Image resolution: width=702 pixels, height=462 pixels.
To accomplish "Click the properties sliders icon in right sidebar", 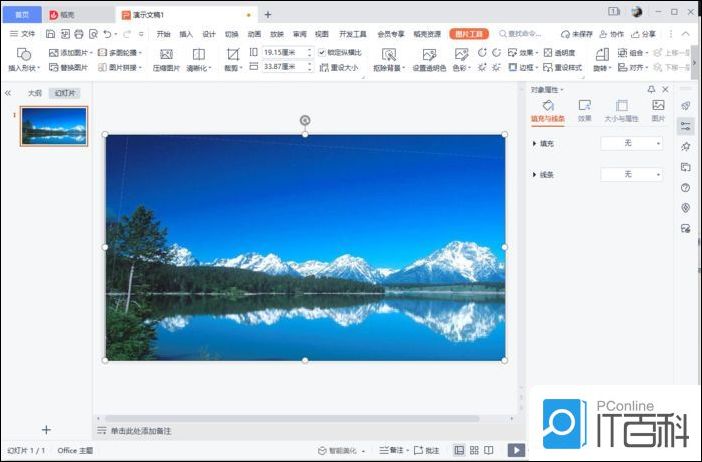I will pyautogui.click(x=685, y=126).
